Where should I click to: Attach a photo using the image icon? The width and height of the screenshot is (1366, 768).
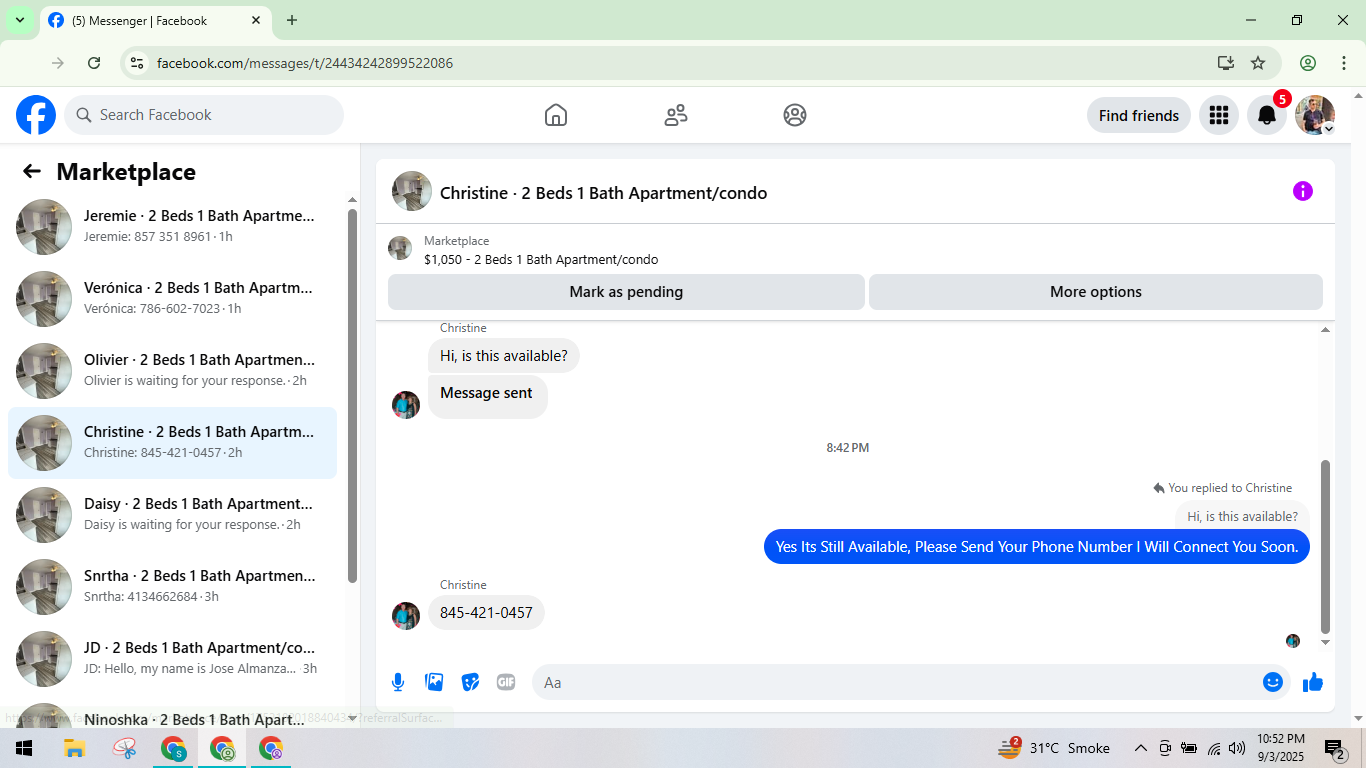pos(434,682)
